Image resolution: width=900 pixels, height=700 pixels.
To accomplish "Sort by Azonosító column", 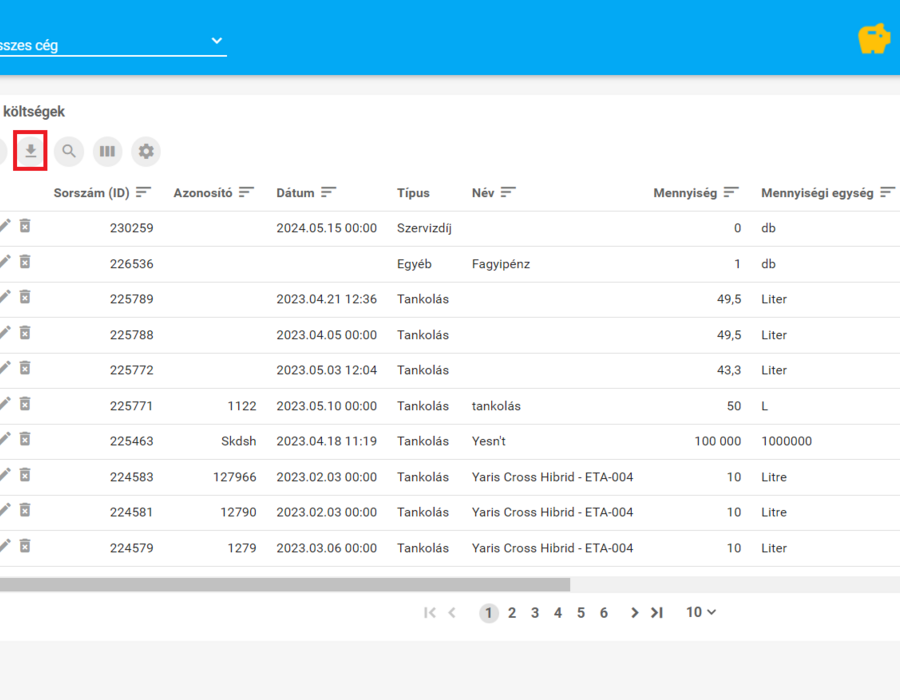I will (246, 192).
